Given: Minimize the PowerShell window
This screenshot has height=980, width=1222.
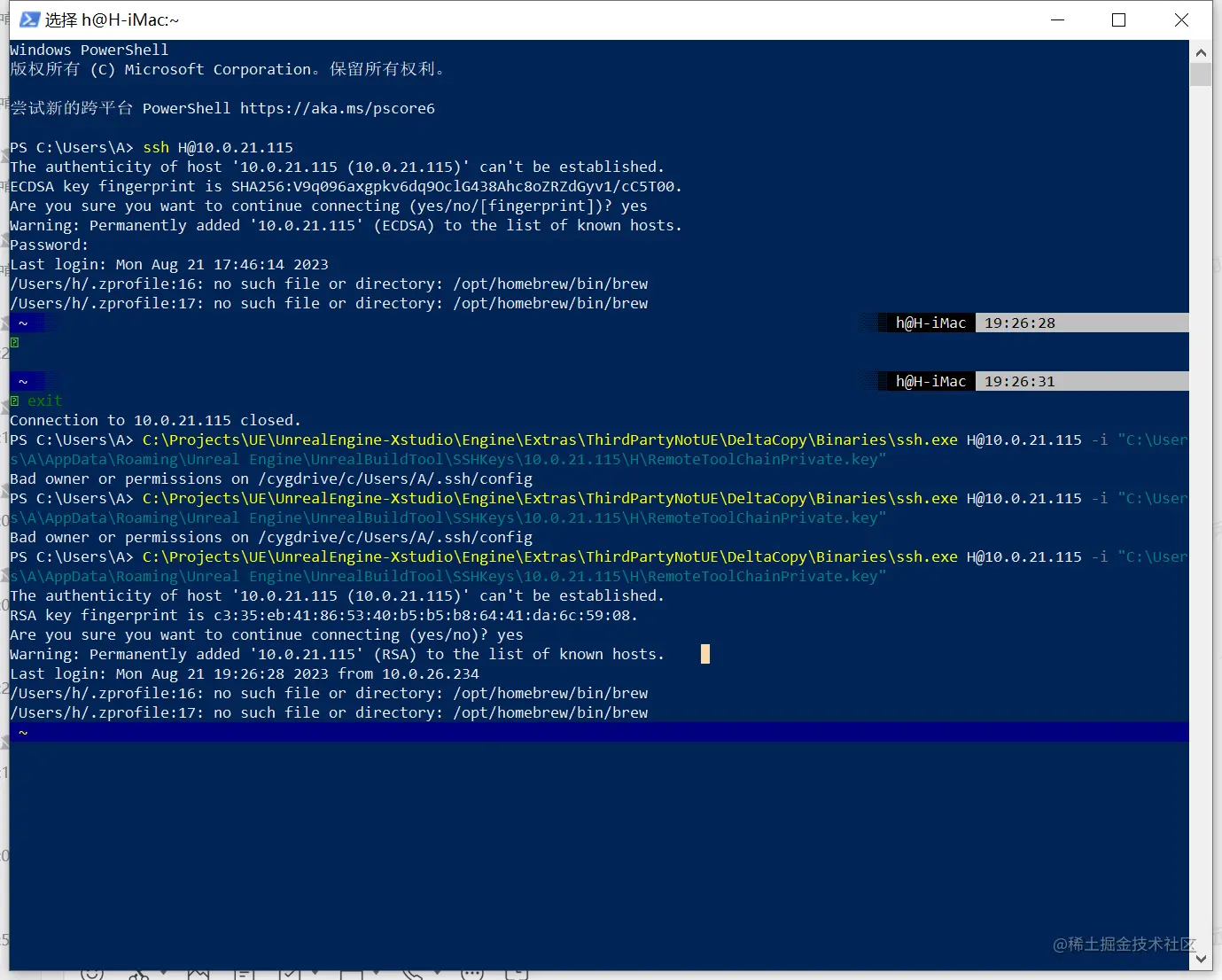Looking at the screenshot, I should [1057, 19].
